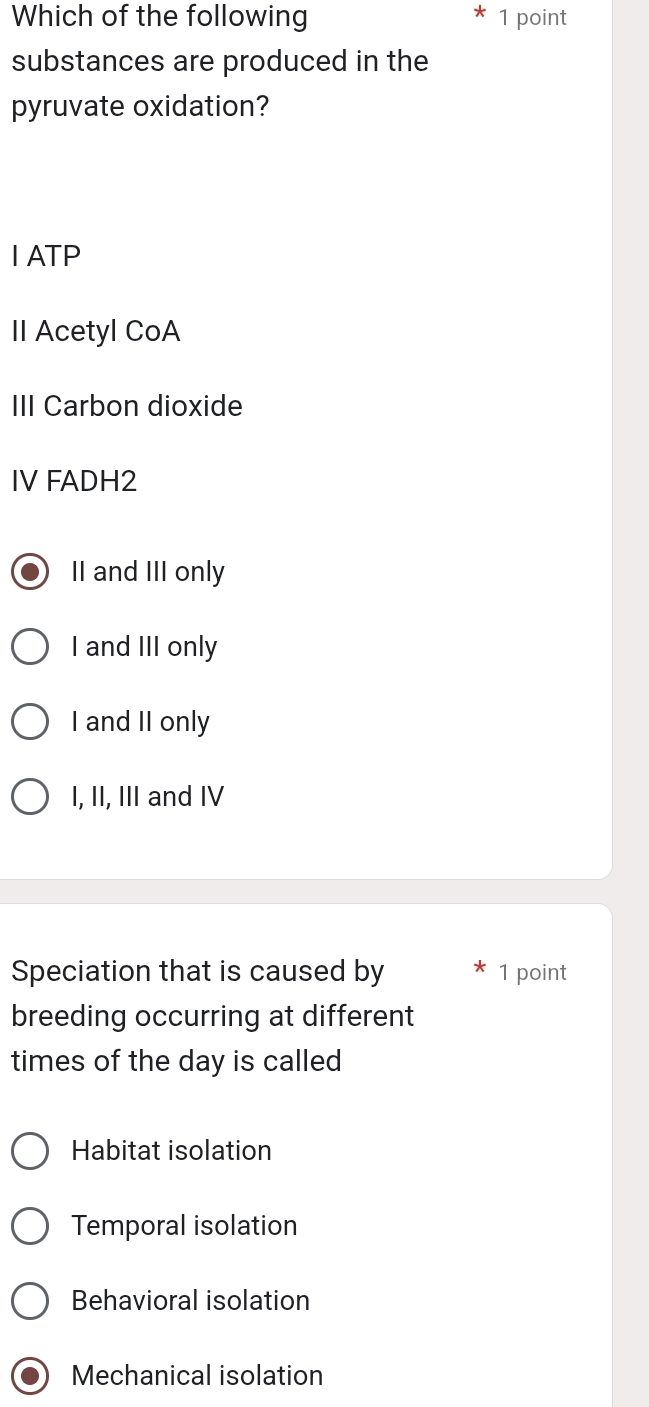The height and width of the screenshot is (1407, 649).
Task: Click the "II Acetyl CoA" list item
Action: 95,331
